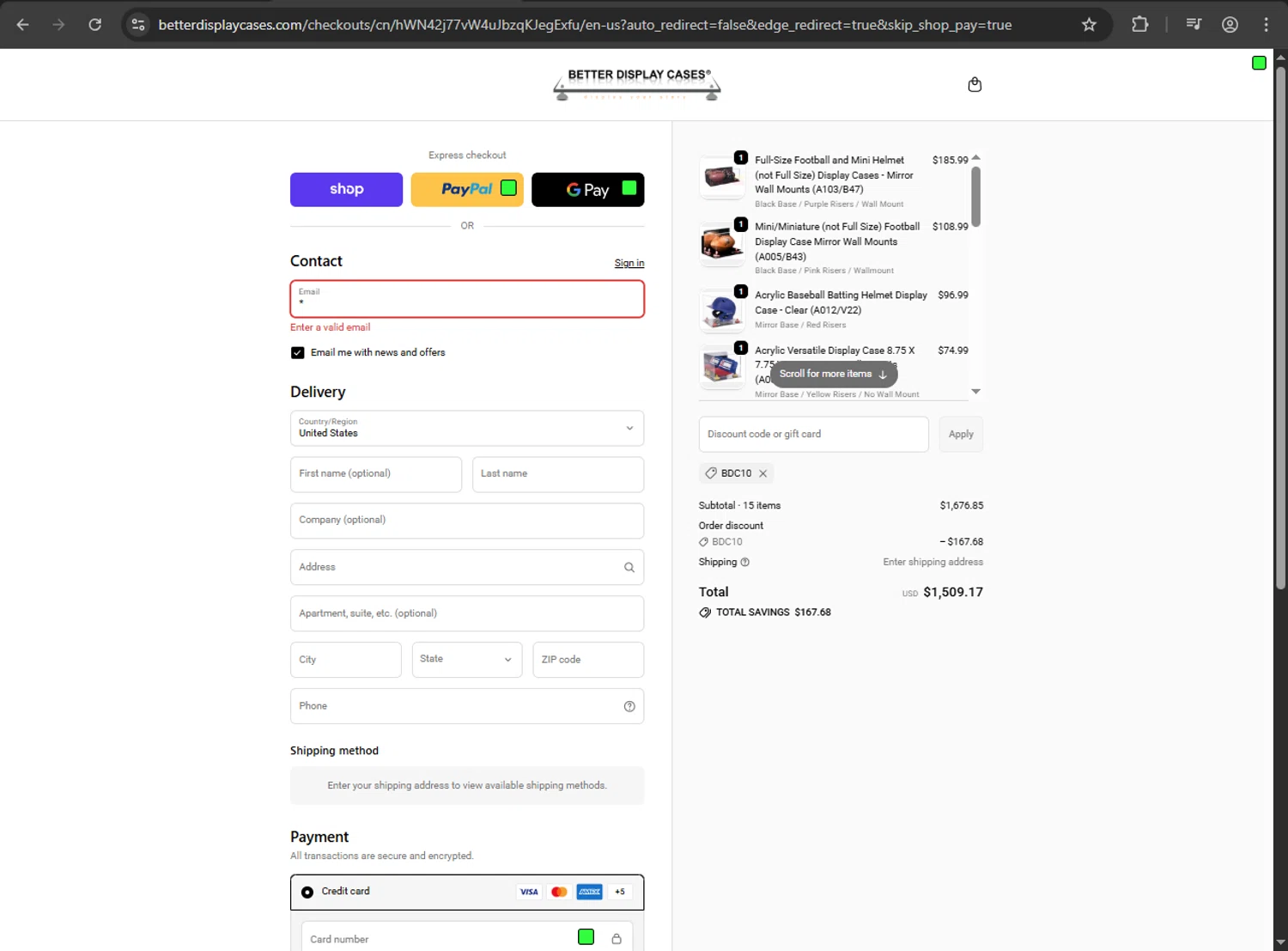Focus the First name field
The image size is (1288, 951).
376,474
